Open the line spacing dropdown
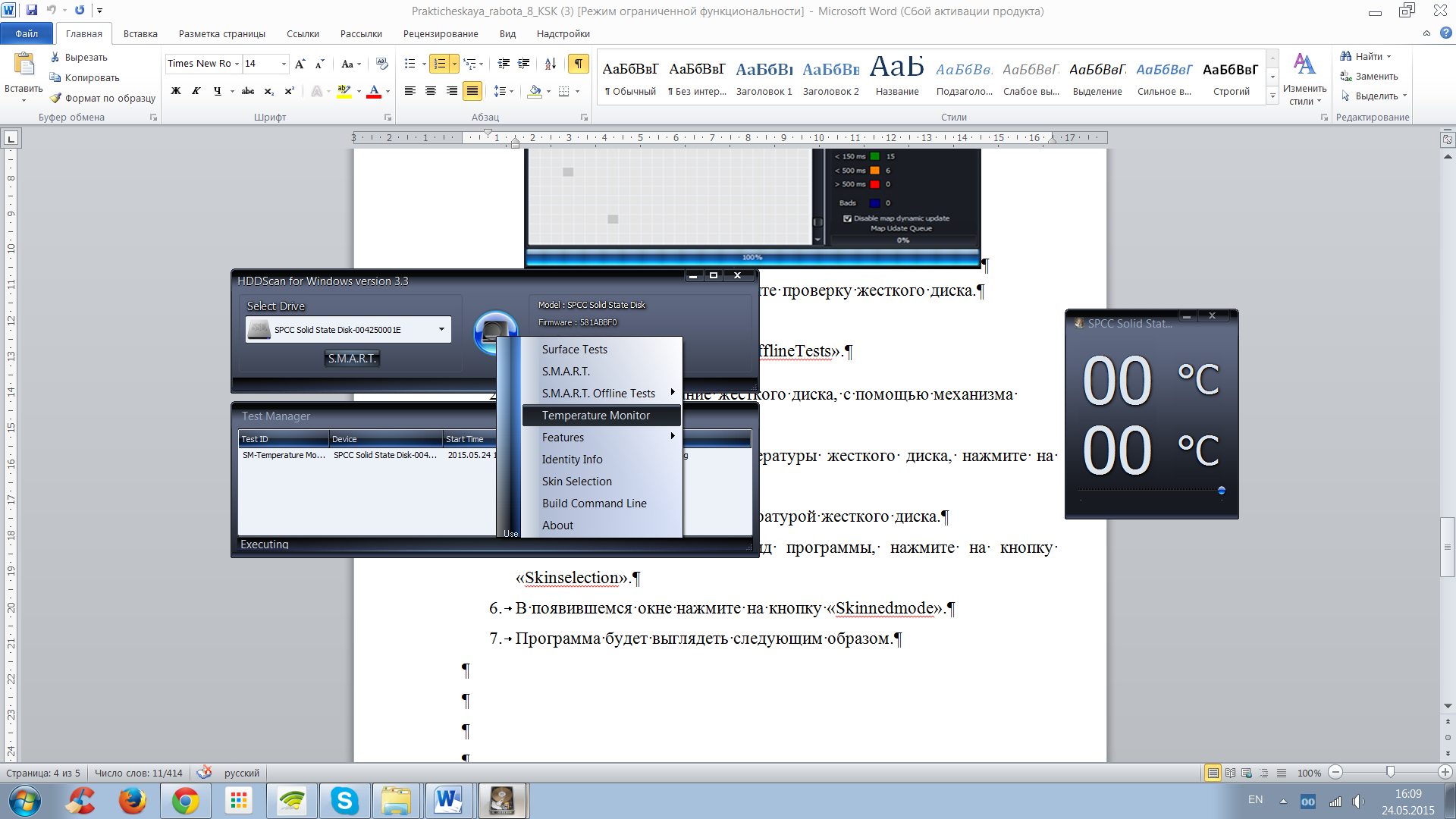 pyautogui.click(x=504, y=91)
